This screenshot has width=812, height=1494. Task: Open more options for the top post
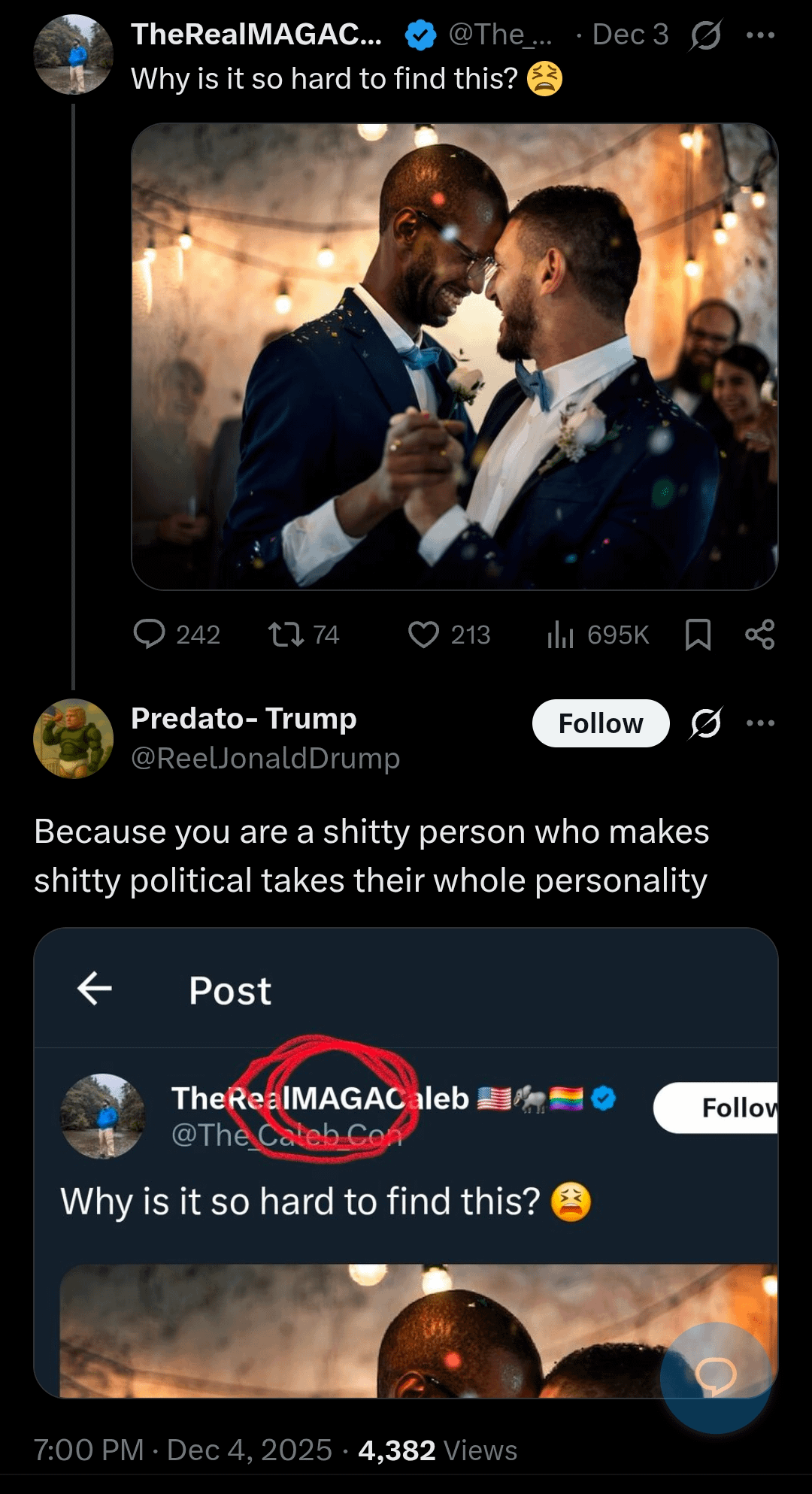click(760, 35)
